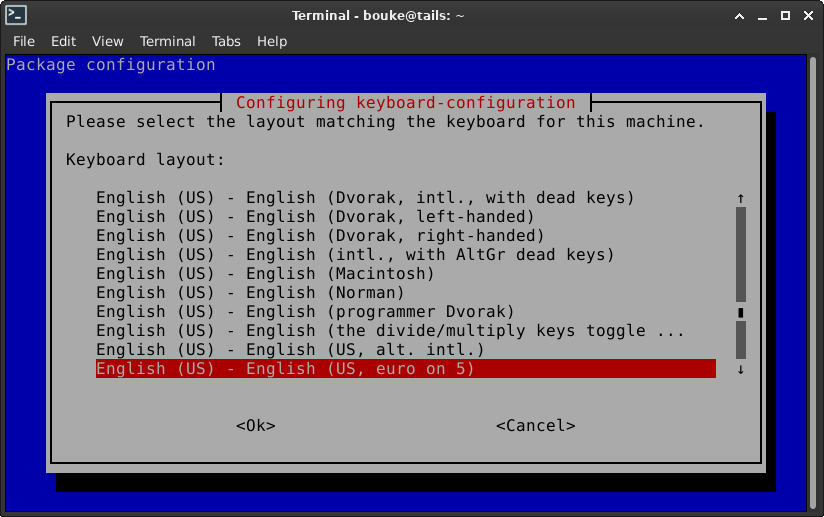Open the Terminal menu

pos(167,42)
